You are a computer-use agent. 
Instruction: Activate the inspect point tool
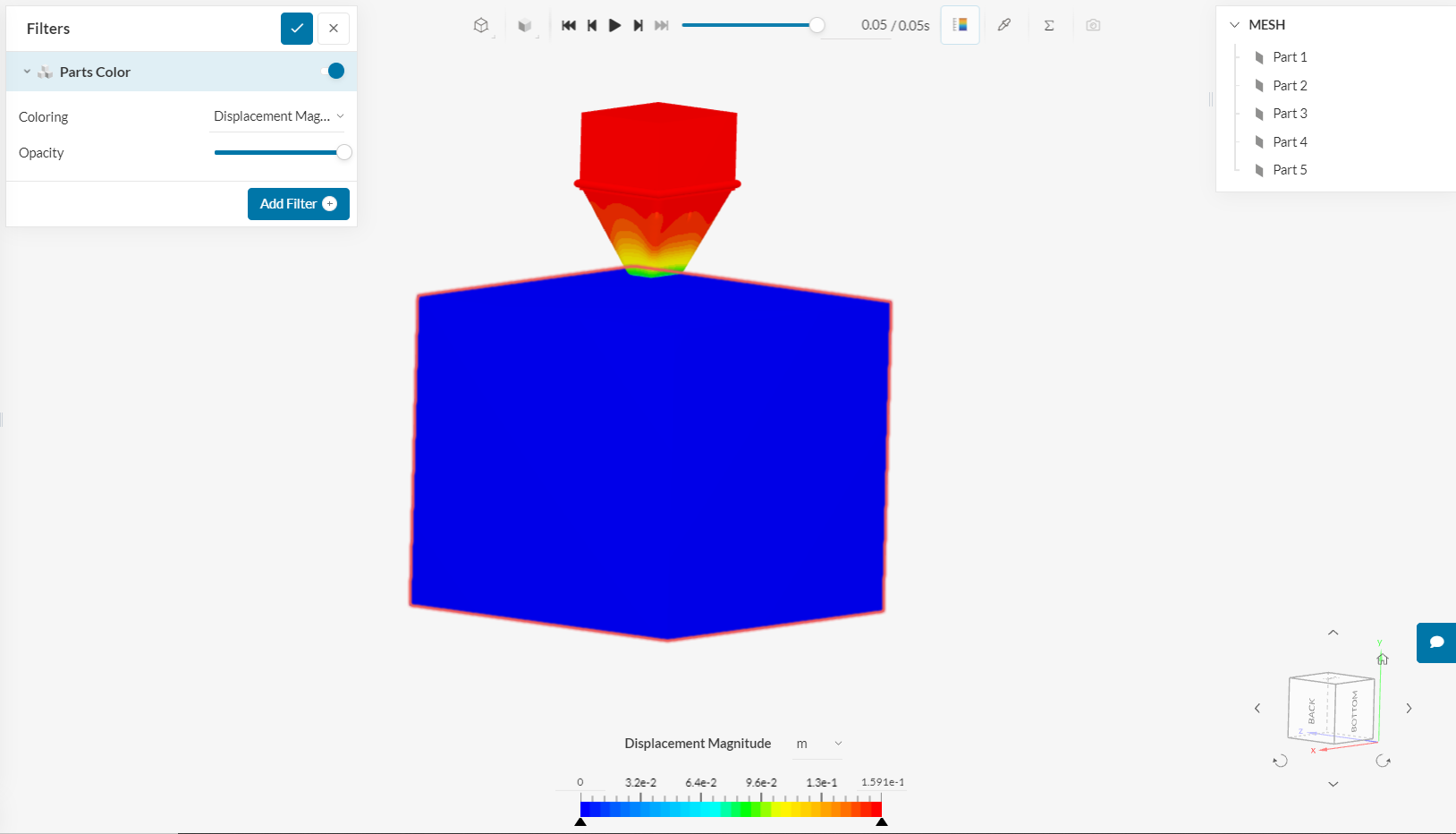pyautogui.click(x=1004, y=25)
